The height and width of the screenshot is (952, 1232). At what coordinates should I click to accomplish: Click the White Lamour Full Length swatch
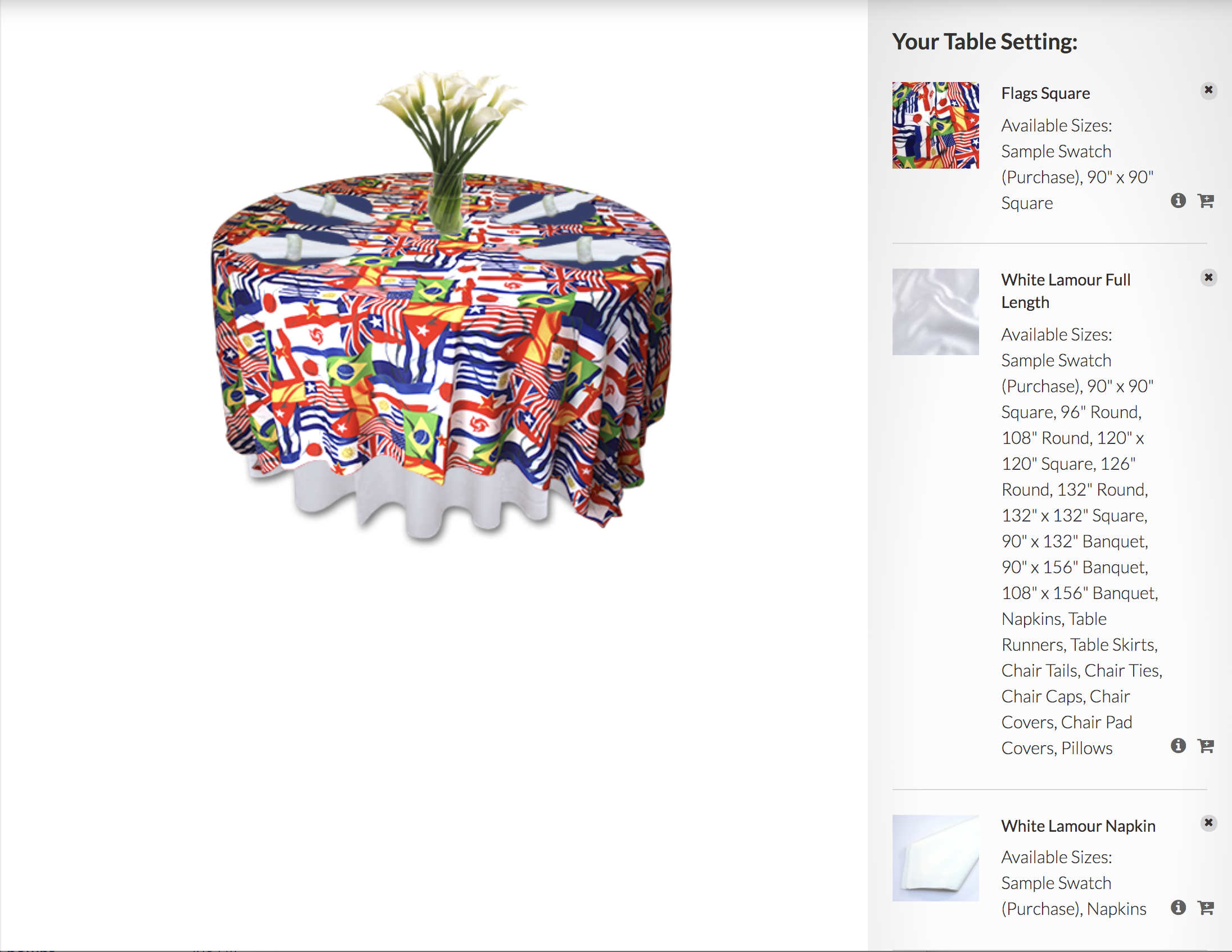[935, 312]
